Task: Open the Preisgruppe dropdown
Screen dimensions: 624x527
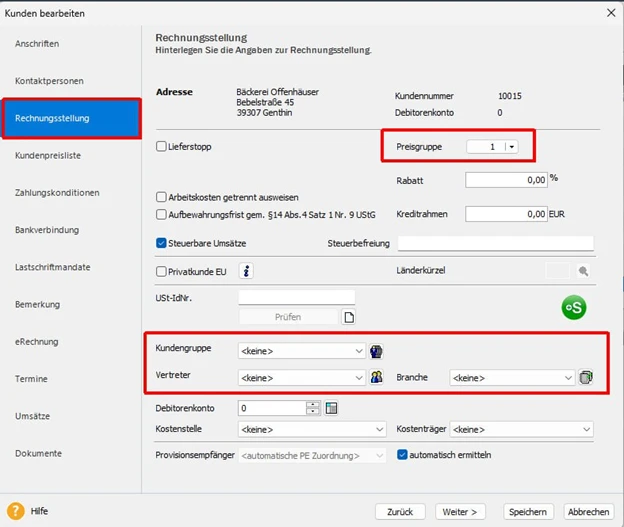Action: click(512, 147)
